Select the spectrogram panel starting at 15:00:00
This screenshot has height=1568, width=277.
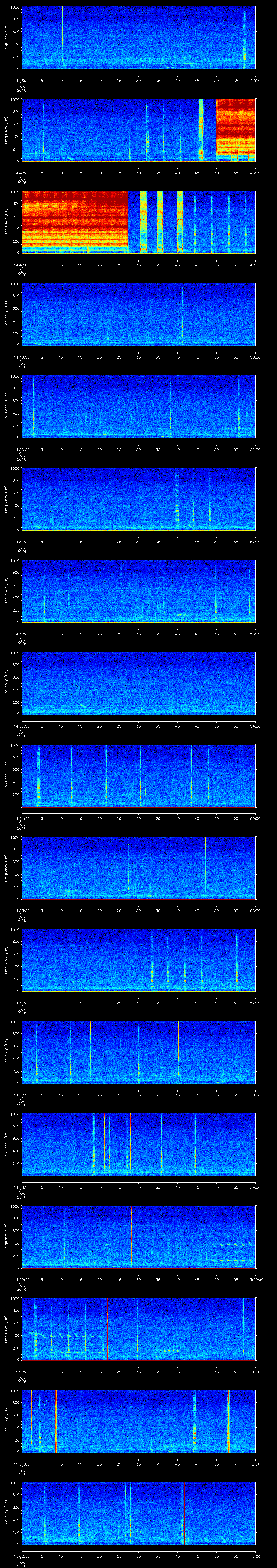139,1329
